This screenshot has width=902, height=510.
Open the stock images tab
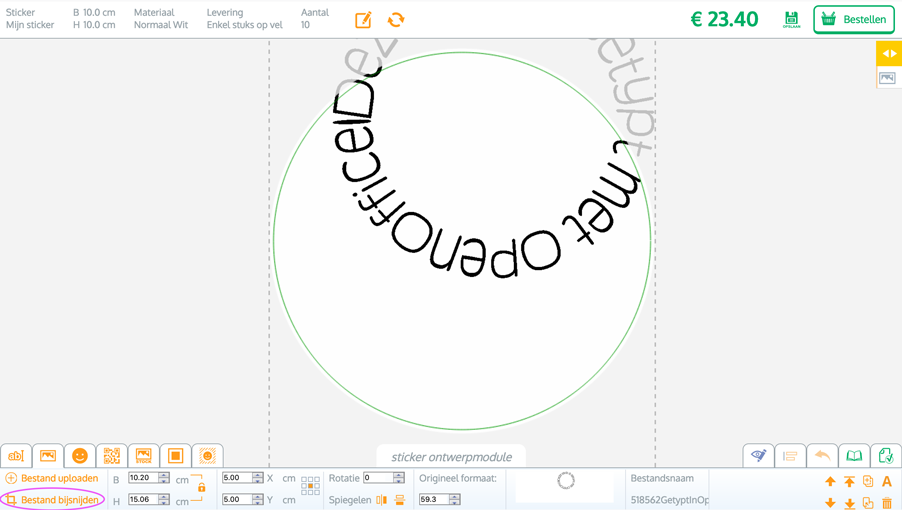[x=143, y=456]
